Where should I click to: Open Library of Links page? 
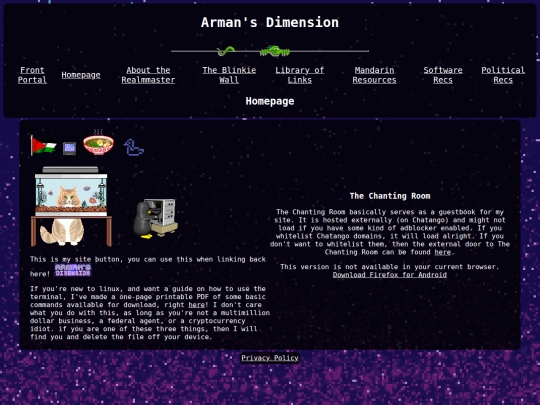[300, 75]
